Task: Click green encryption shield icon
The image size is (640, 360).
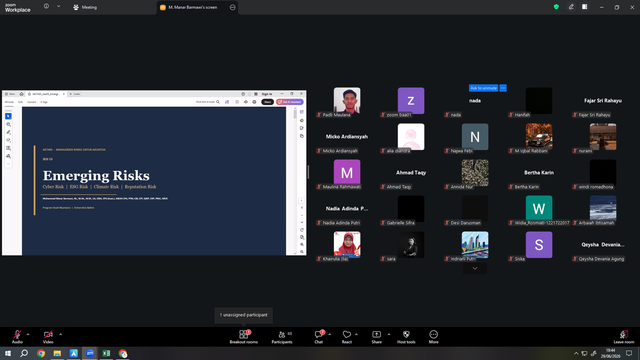Action: [556, 7]
